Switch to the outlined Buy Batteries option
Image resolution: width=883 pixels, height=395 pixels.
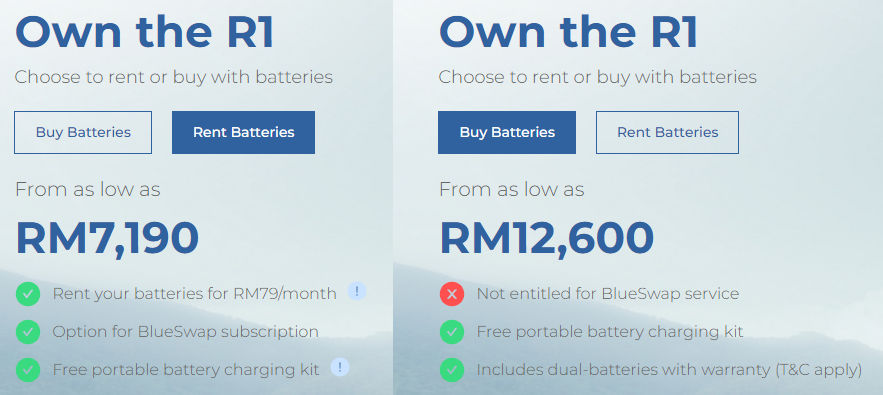point(83,132)
